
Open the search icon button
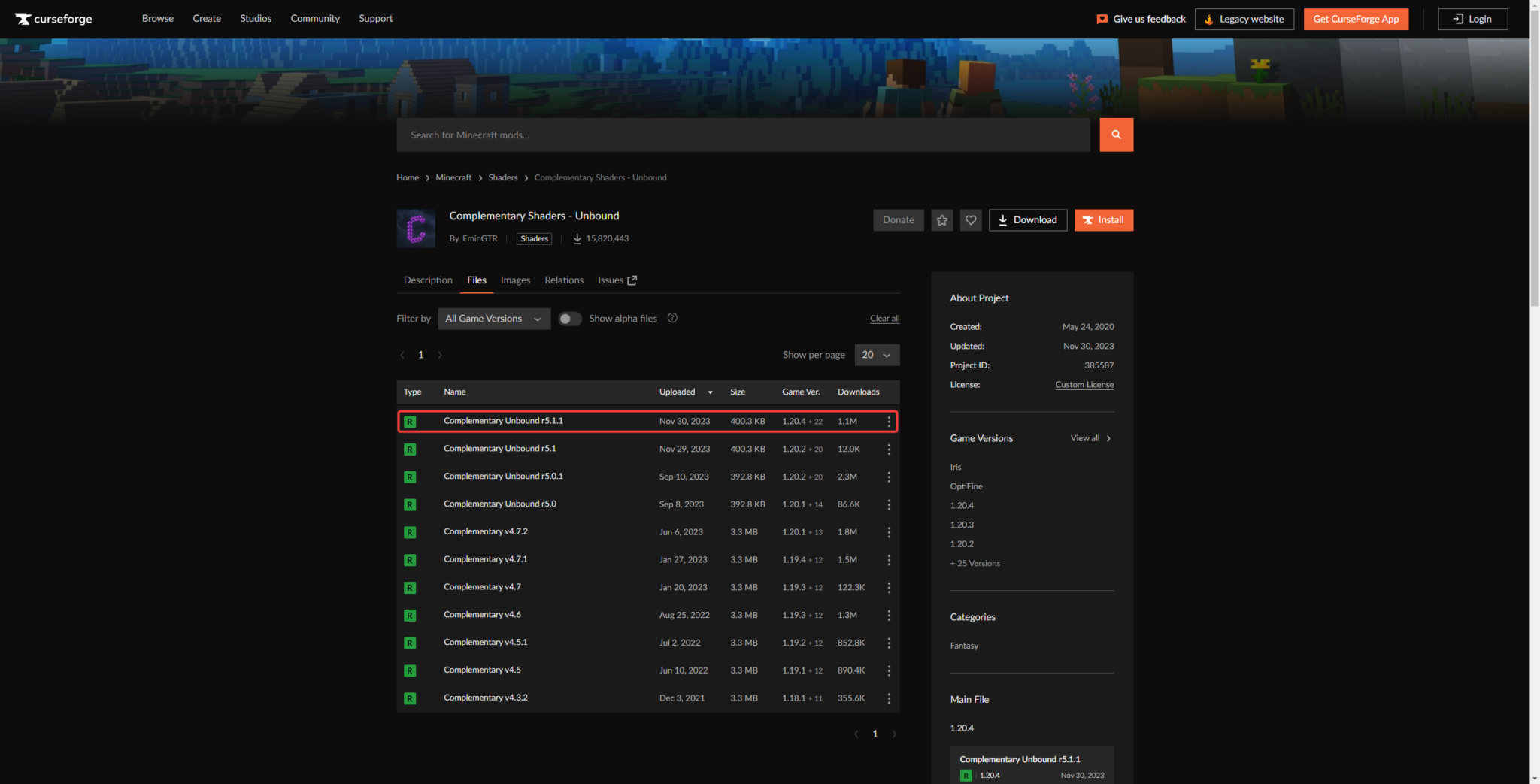coord(1116,135)
